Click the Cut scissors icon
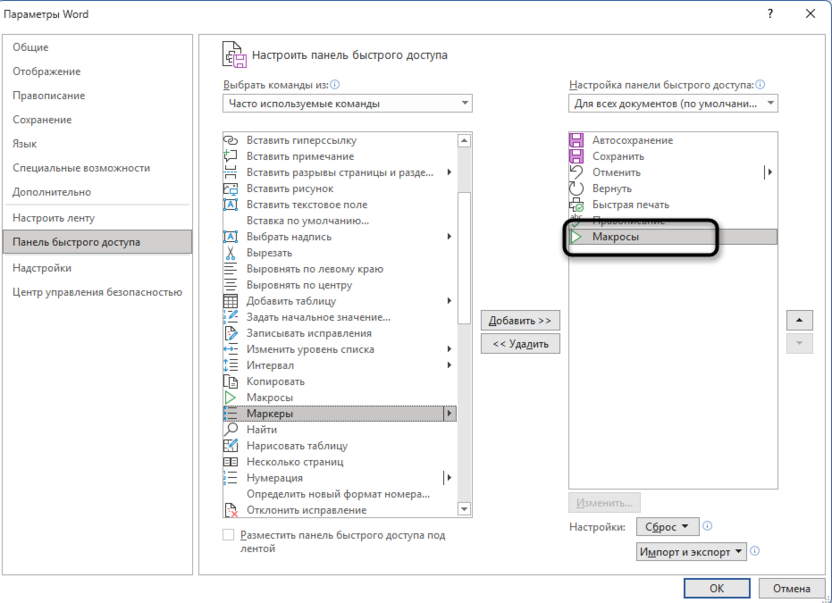Image resolution: width=832 pixels, height=603 pixels. pos(229,253)
